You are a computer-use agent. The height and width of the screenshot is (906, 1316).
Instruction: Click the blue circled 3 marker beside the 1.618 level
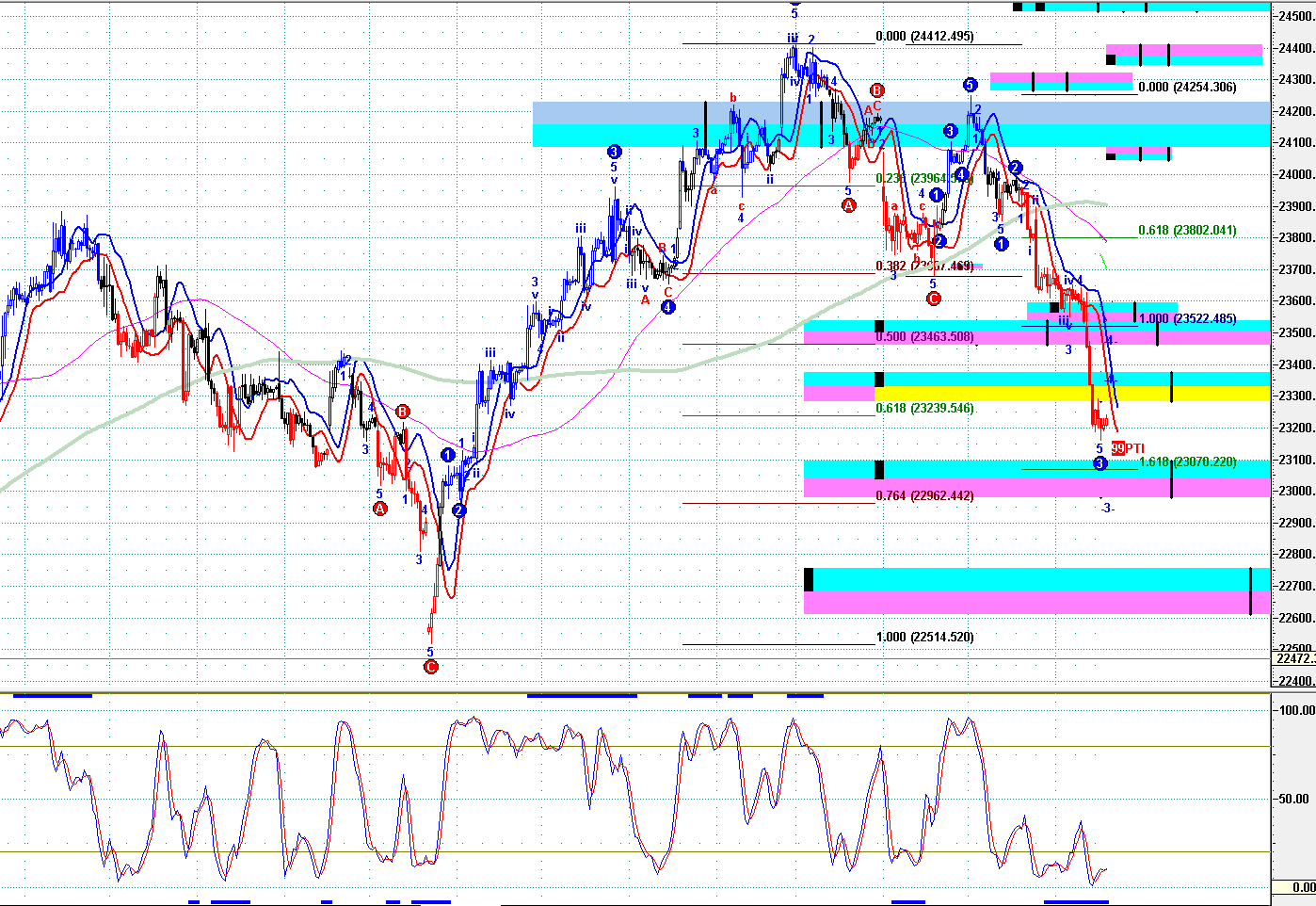pyautogui.click(x=1099, y=463)
